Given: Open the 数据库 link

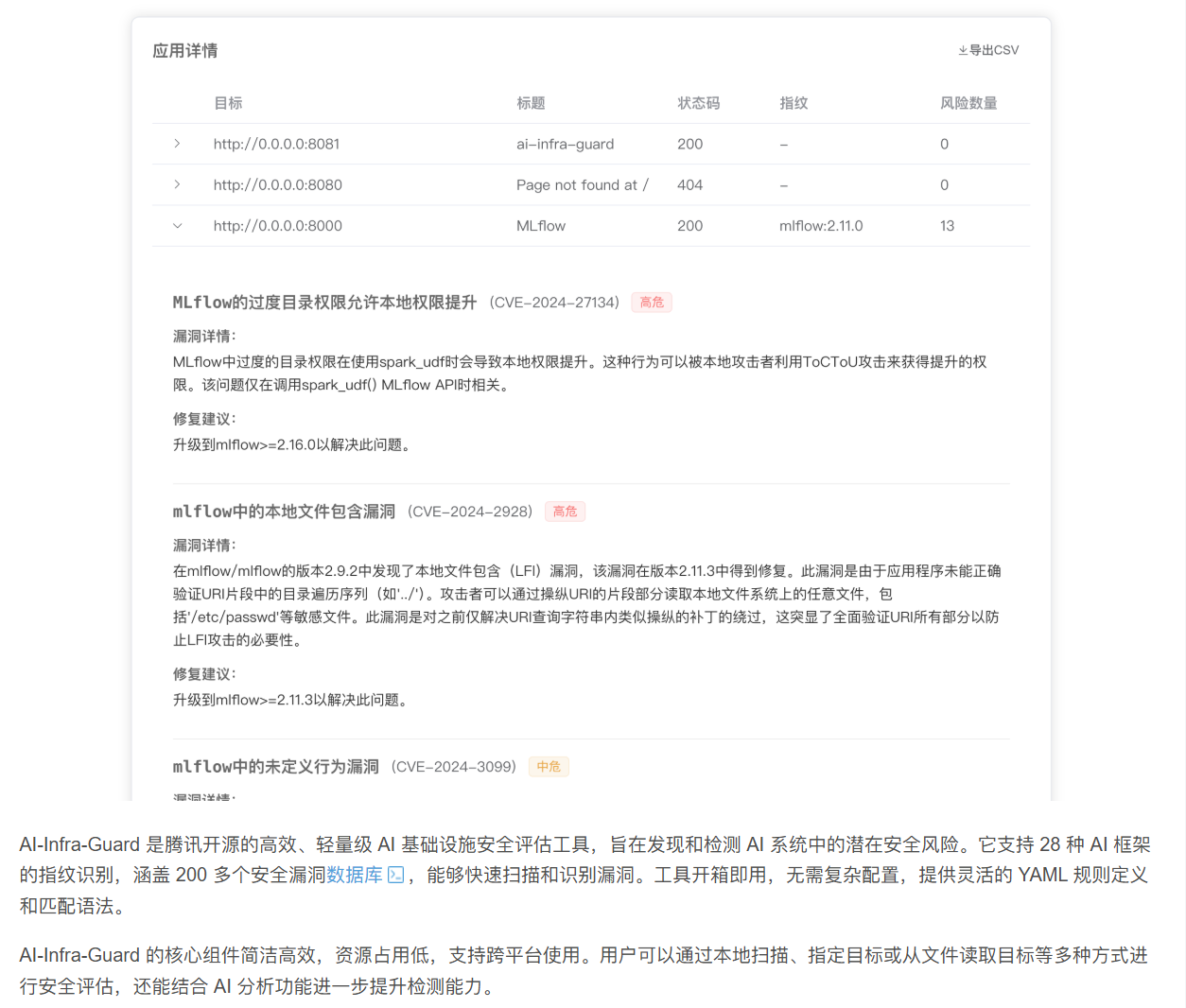Looking at the screenshot, I should (x=355, y=875).
